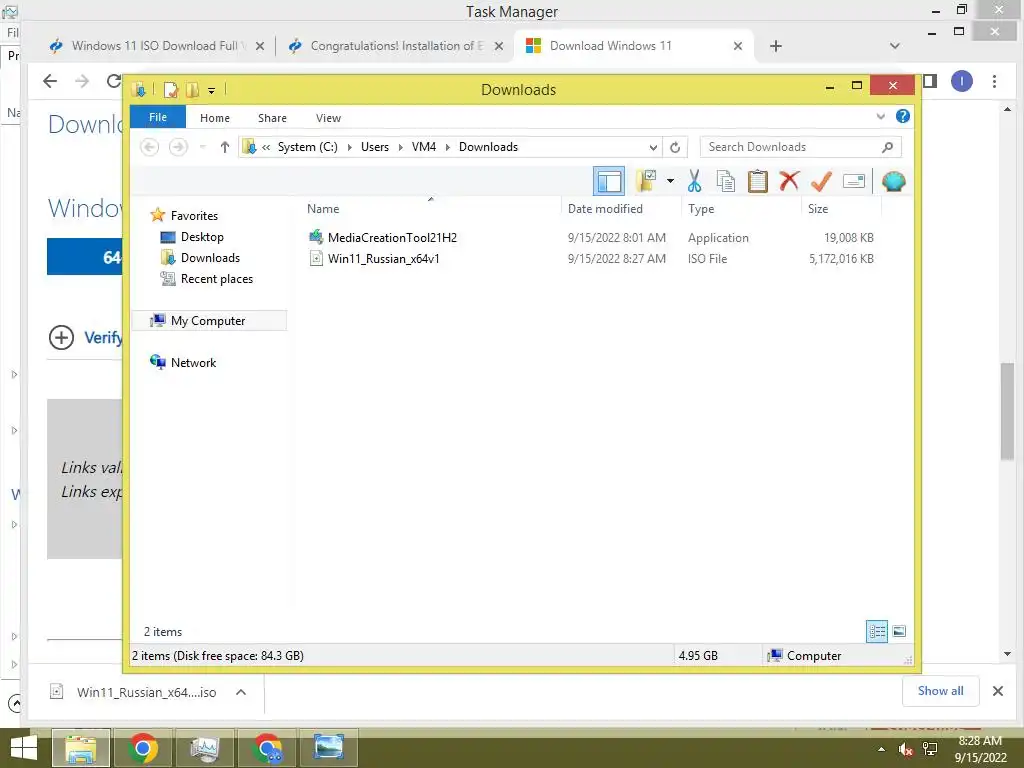1024x768 pixels.
Task: Click the Chrome page vertical scrollbar thumb
Action: [1007, 411]
